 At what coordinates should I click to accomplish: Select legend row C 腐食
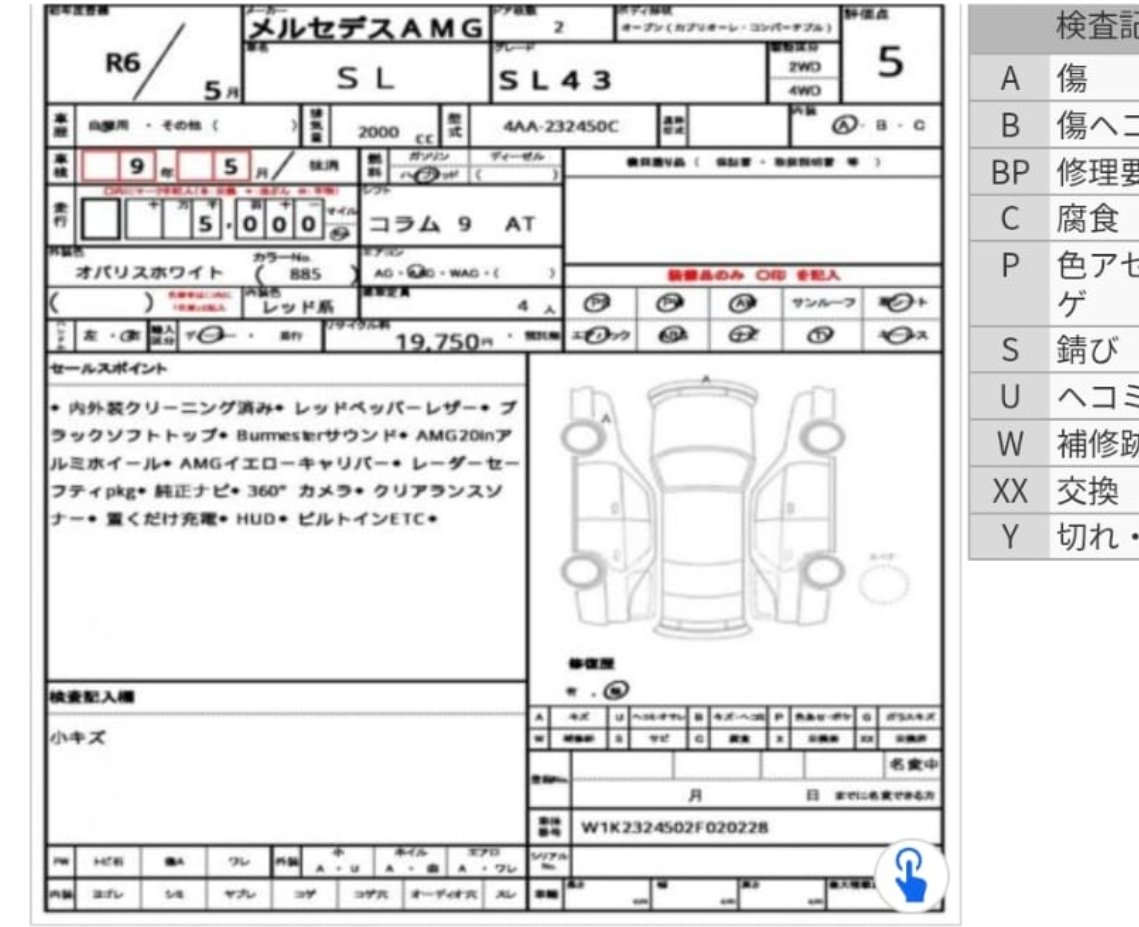pos(1054,219)
